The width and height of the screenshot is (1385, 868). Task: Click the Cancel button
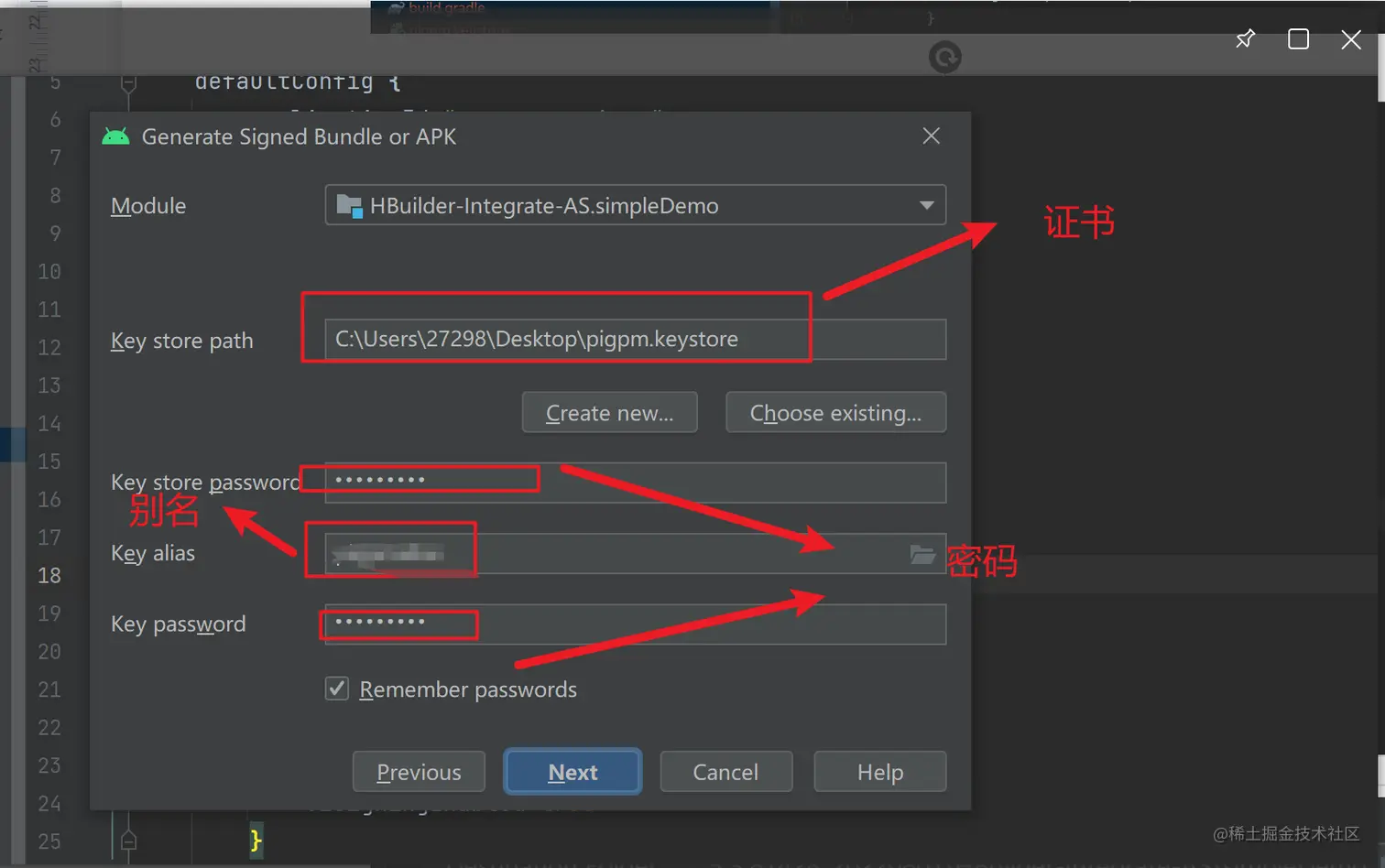[725, 772]
